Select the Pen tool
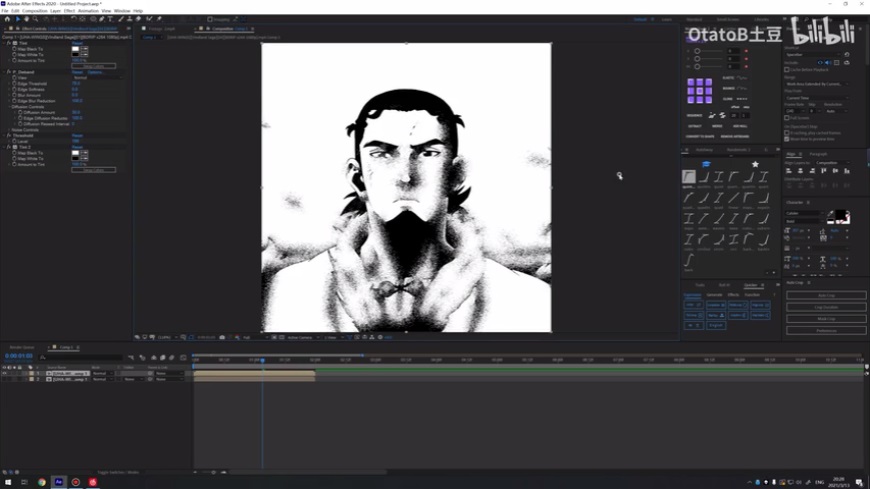Image resolution: width=870 pixels, height=489 pixels. pyautogui.click(x=102, y=19)
